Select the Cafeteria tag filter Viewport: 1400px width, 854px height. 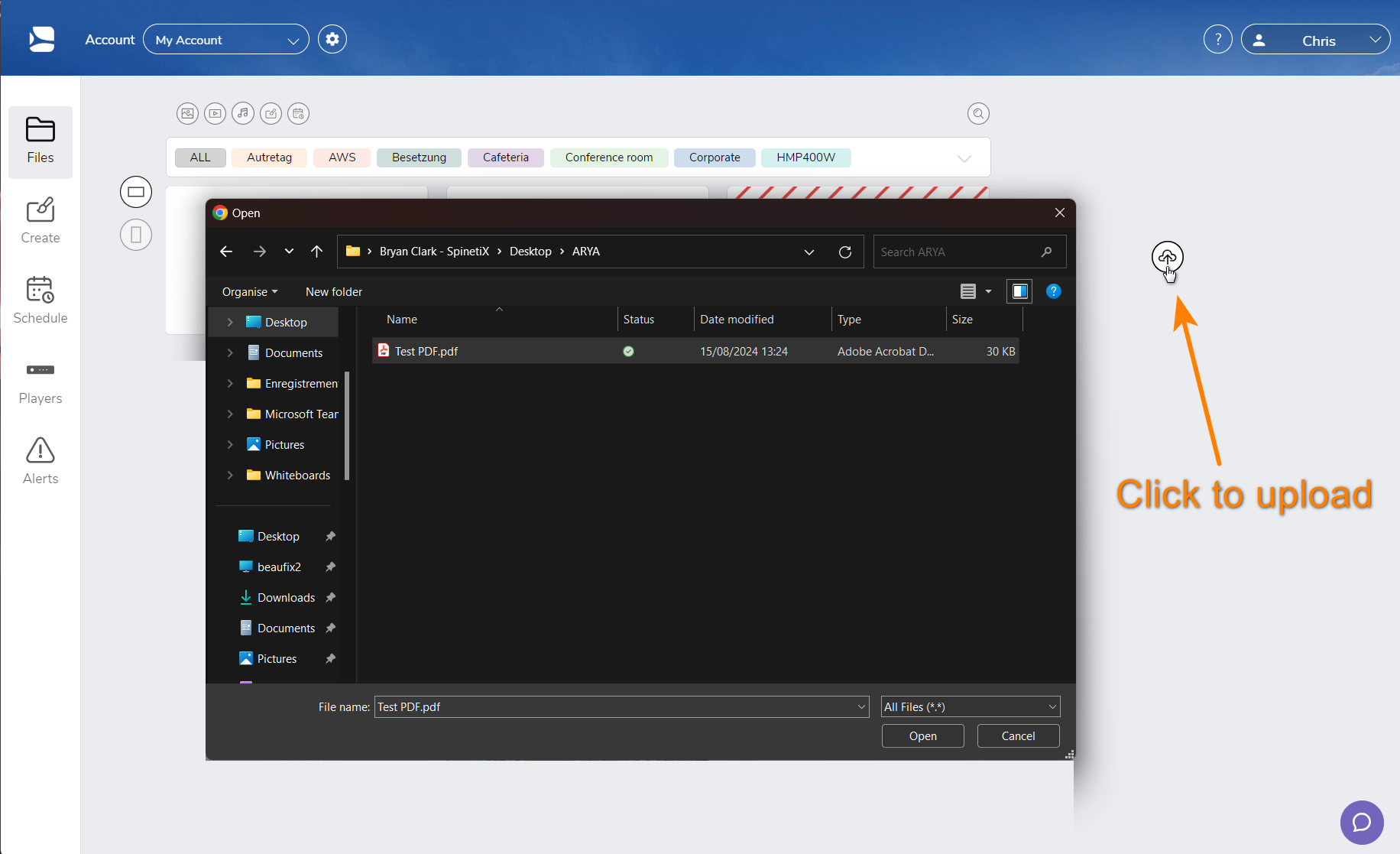[506, 157]
